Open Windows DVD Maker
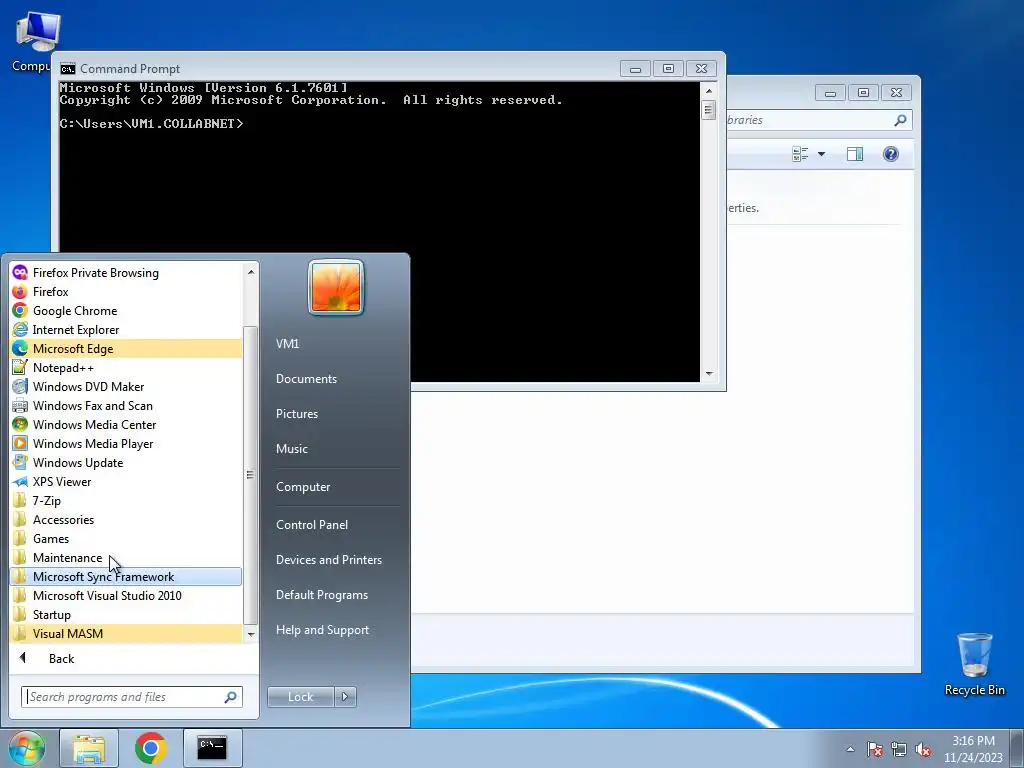1024x768 pixels. [x=126, y=387]
